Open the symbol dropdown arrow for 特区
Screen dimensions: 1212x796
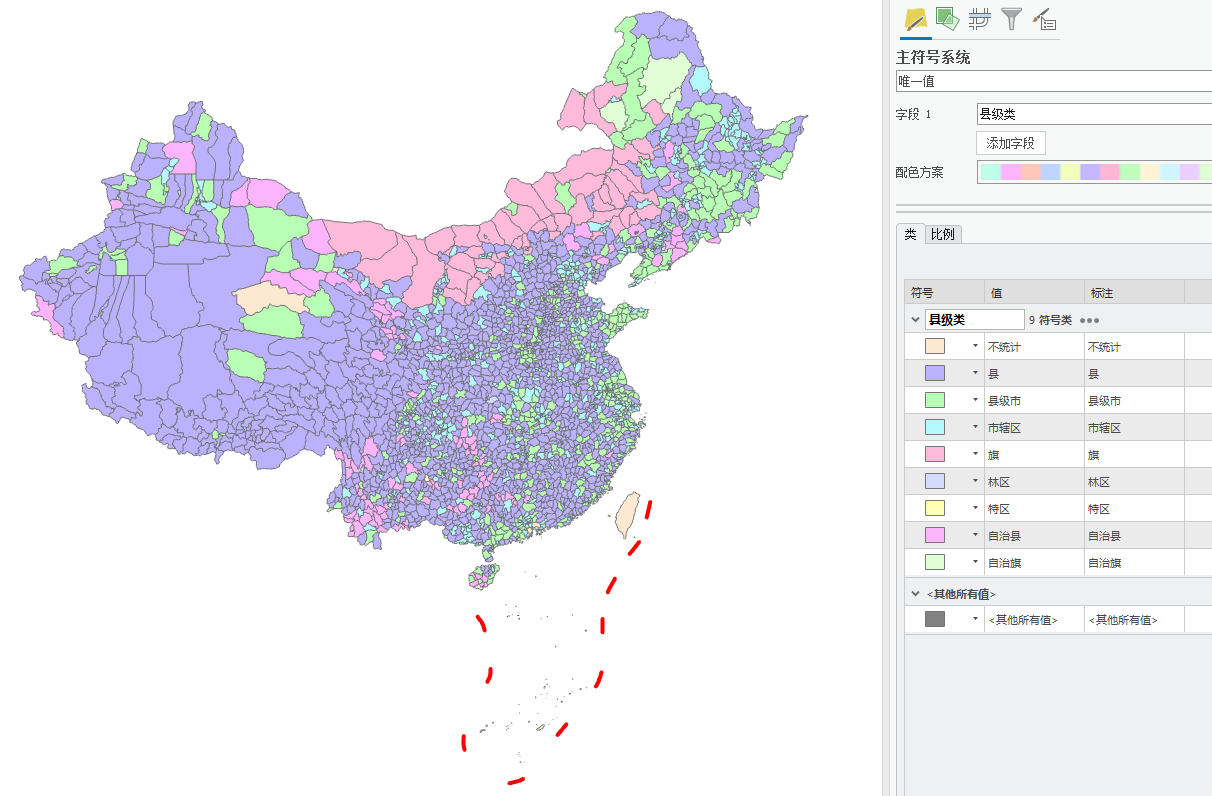975,508
